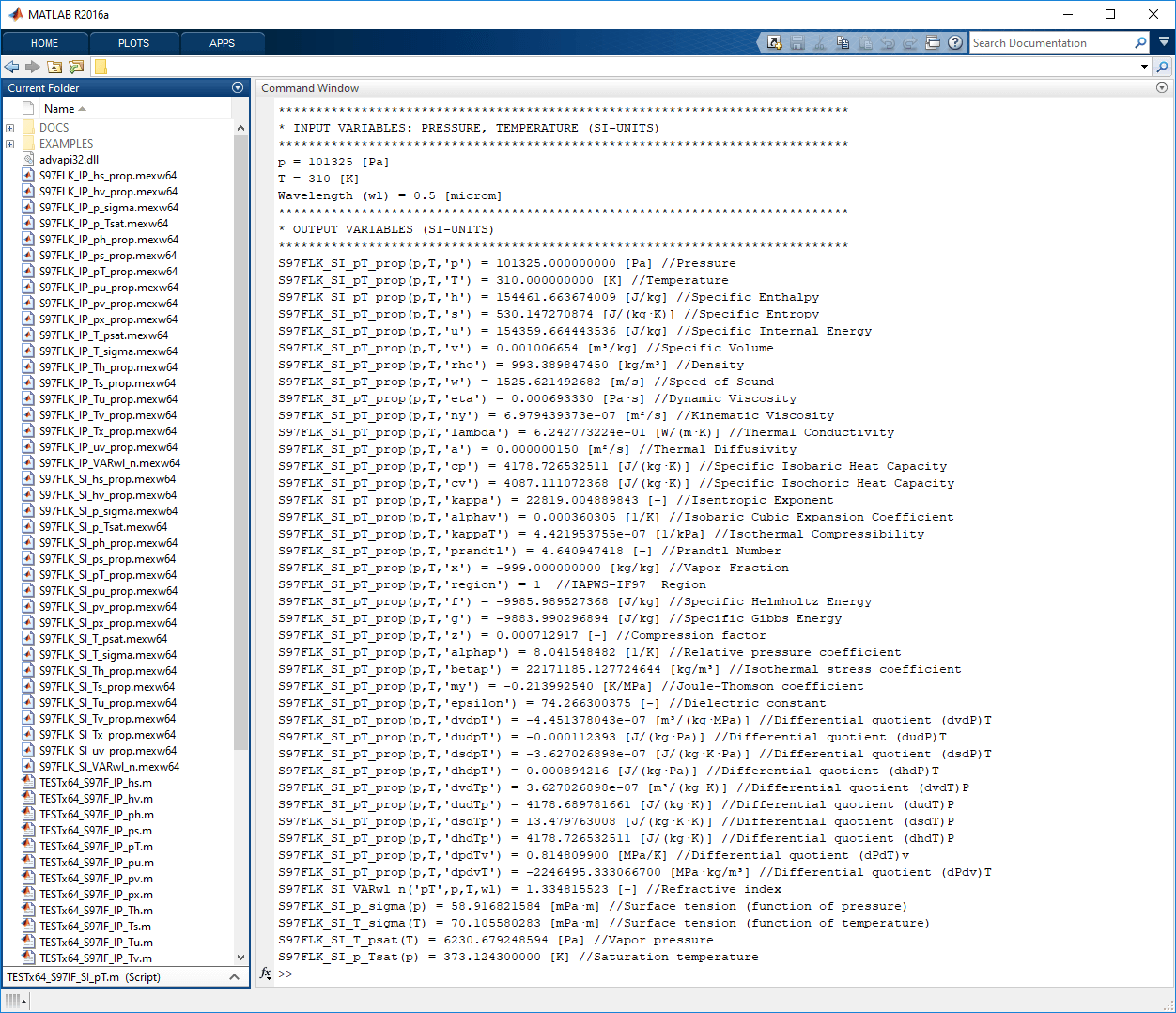
Task: Click the Browse for Folder icon
Action: point(75,68)
